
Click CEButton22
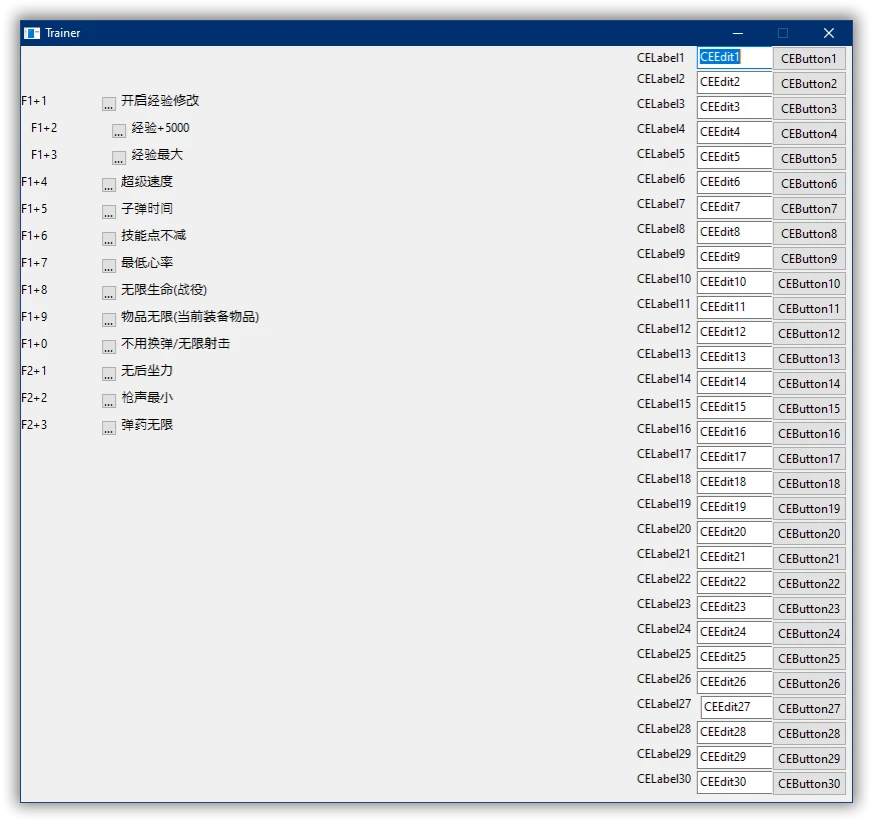[x=809, y=584]
